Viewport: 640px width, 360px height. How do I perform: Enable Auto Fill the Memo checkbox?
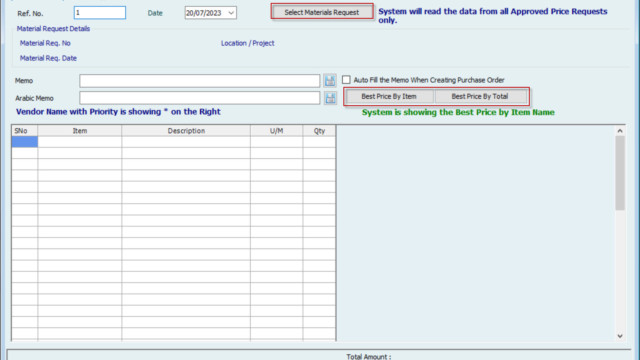click(x=346, y=80)
